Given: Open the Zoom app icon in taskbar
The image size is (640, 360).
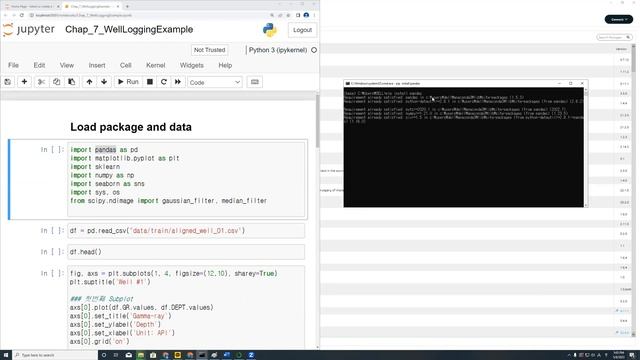Looking at the screenshot, I should 251,355.
